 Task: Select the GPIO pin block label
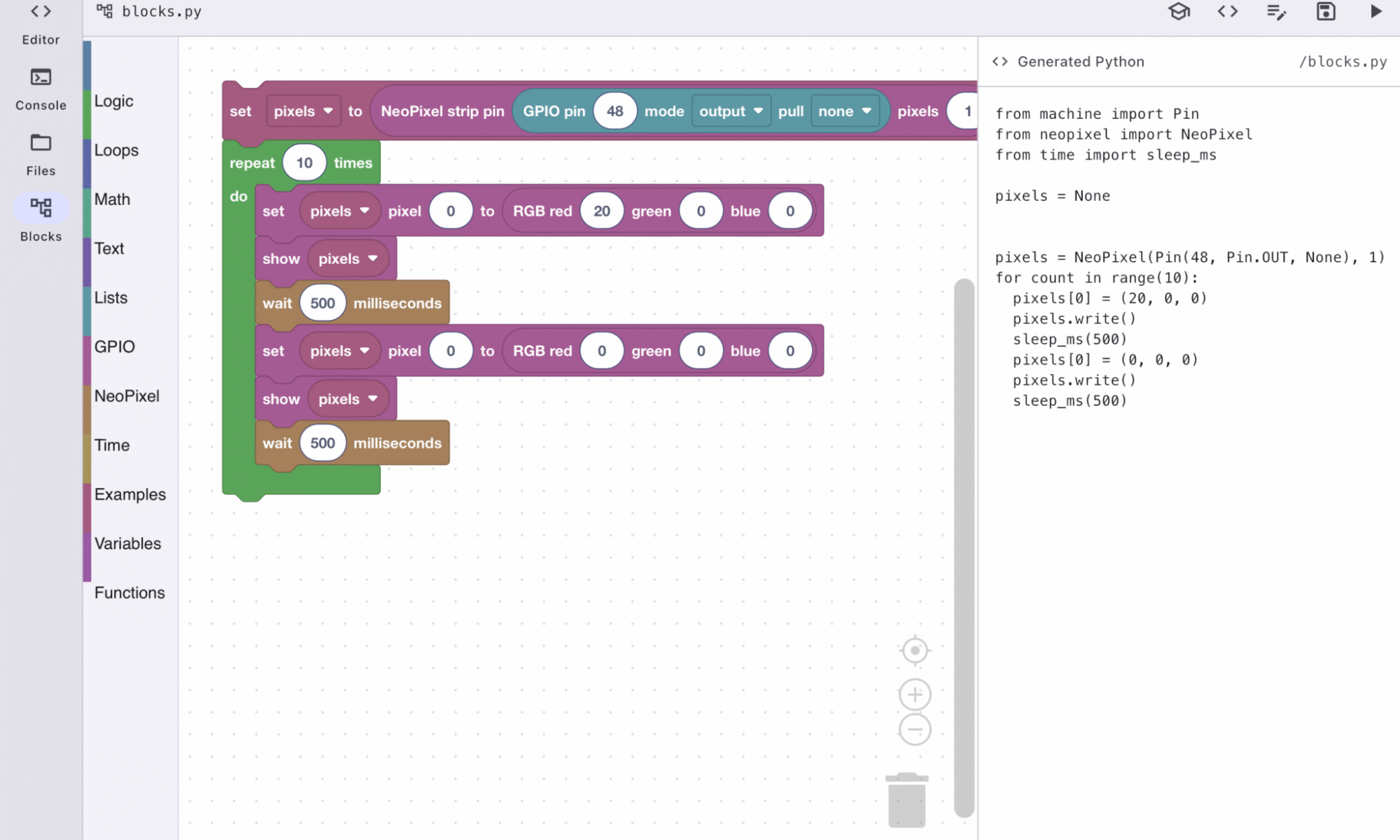coord(554,111)
